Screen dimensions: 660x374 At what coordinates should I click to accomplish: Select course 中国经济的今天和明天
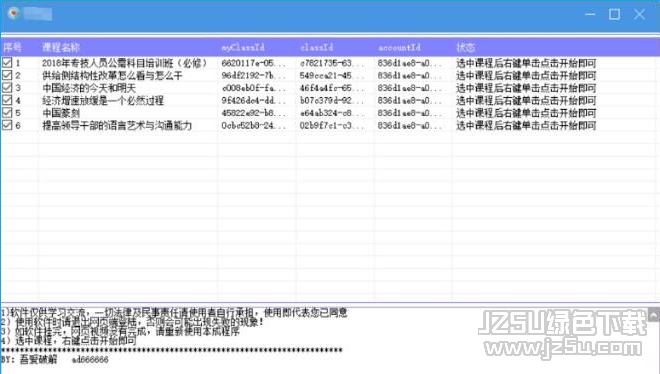click(88, 88)
